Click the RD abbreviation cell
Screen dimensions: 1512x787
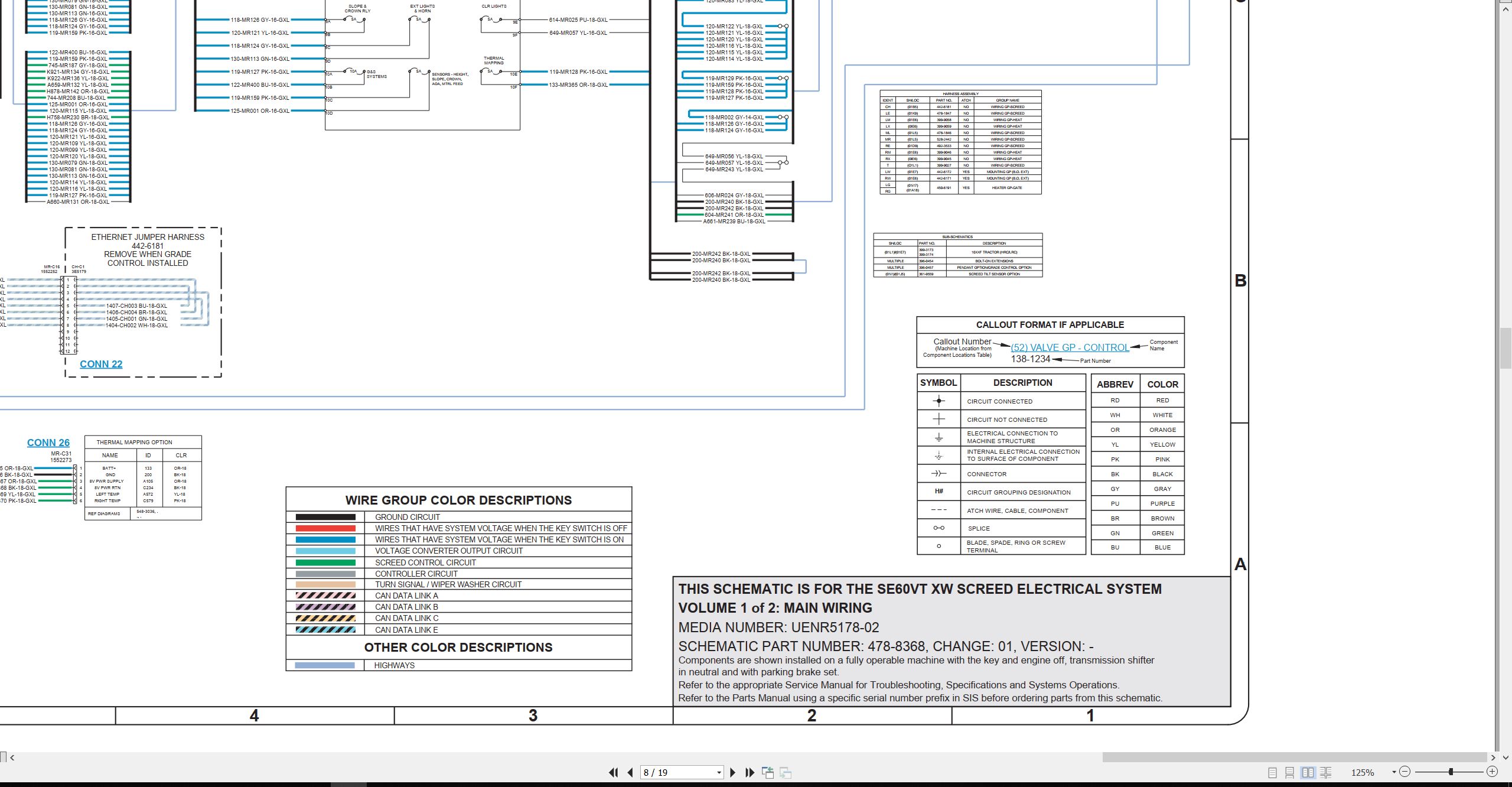[1115, 401]
